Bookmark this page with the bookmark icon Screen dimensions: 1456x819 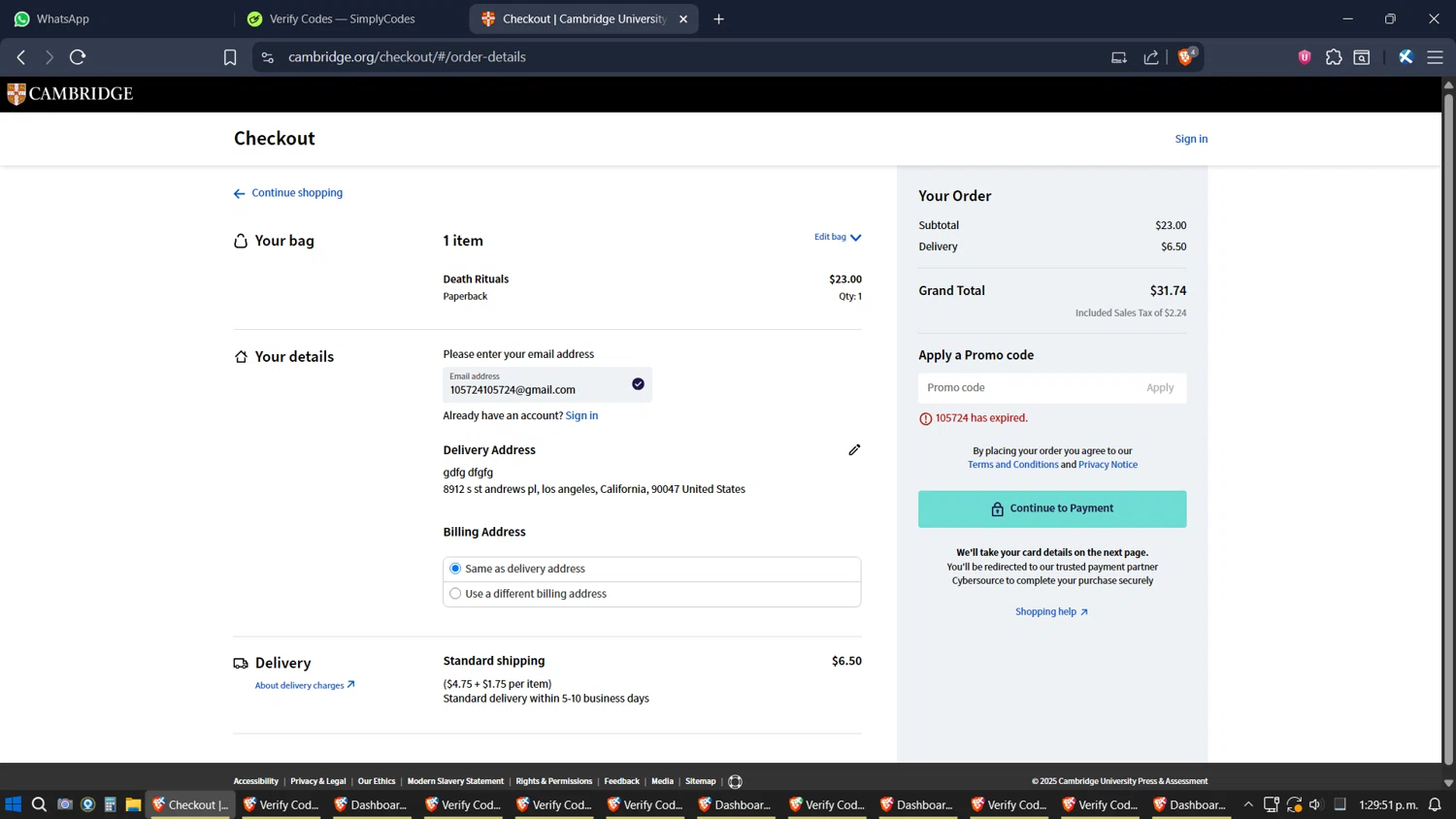point(230,57)
